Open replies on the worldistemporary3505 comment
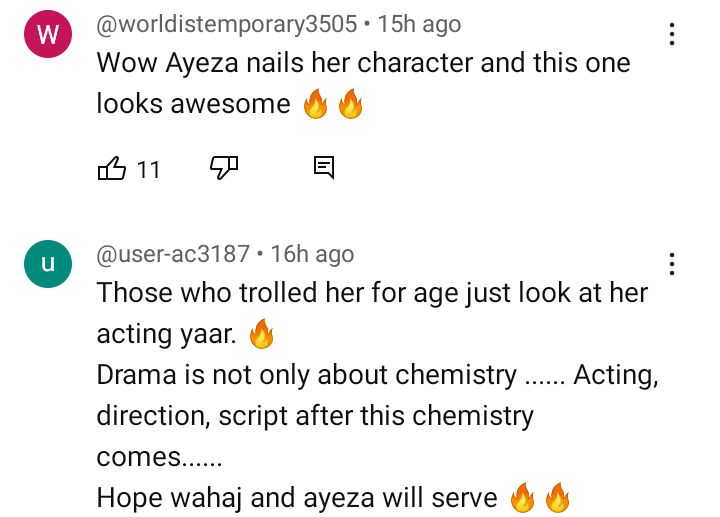 [x=324, y=168]
